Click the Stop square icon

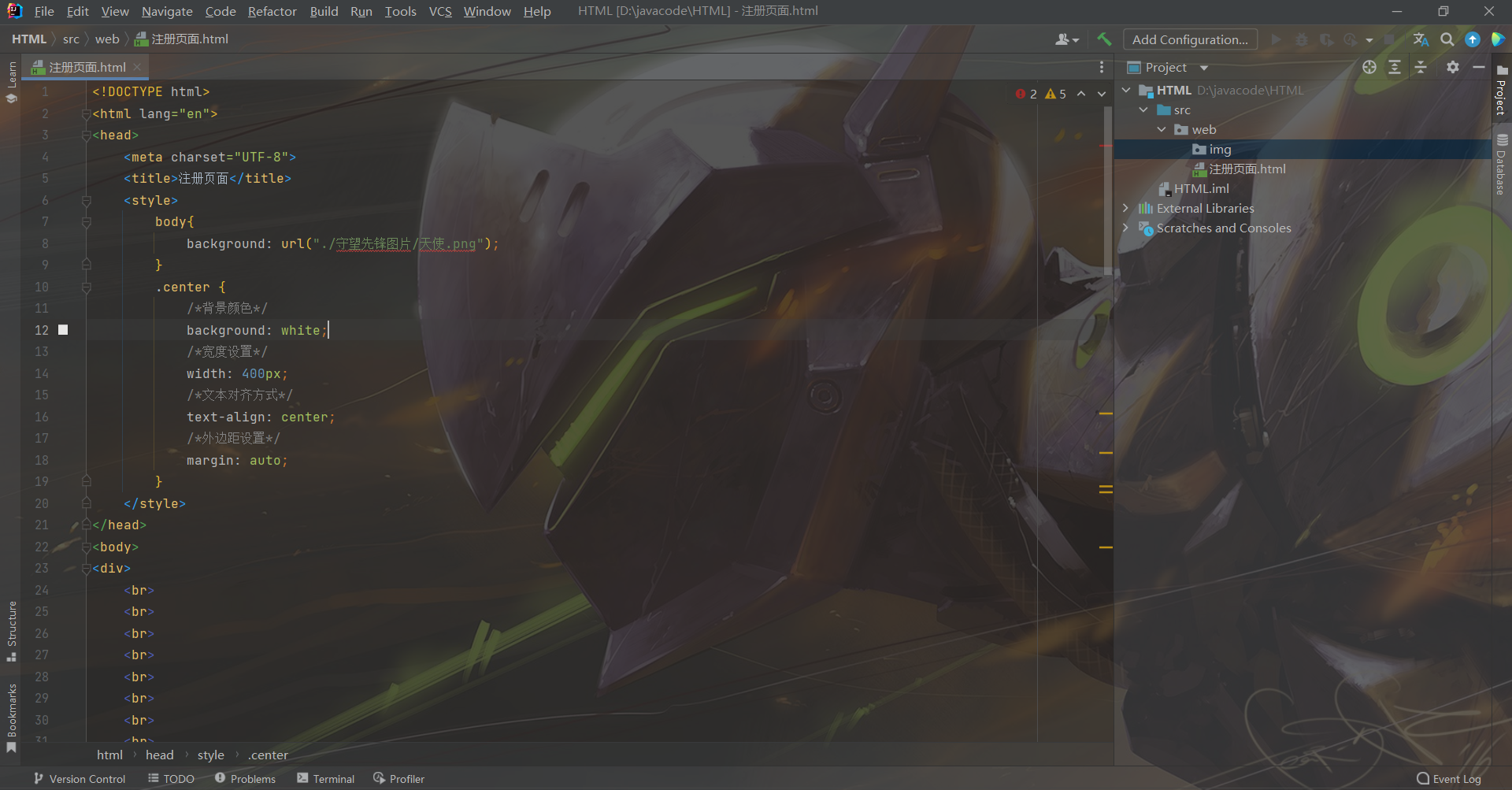point(1390,39)
